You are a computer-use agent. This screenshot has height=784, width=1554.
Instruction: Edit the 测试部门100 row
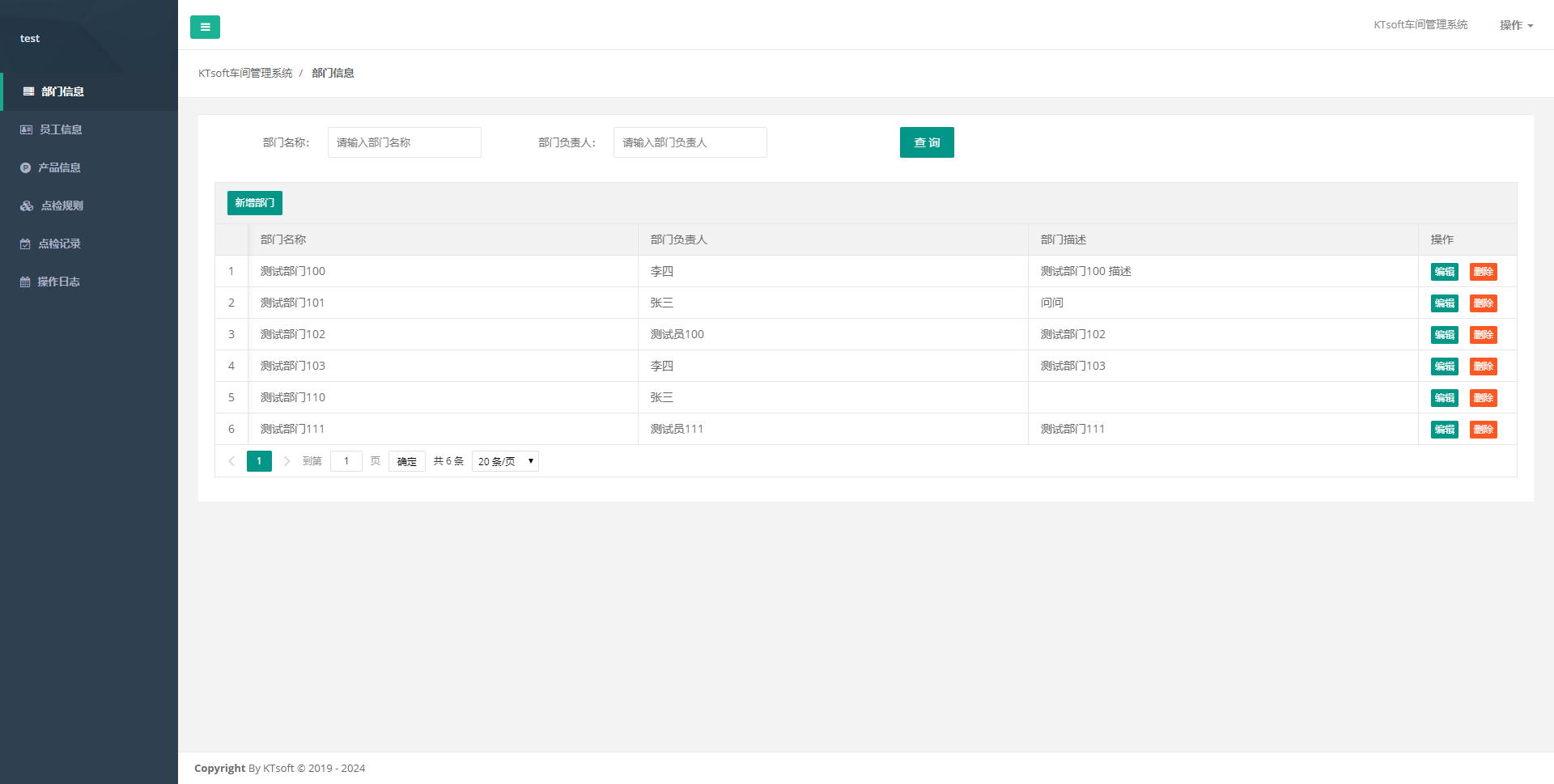pyautogui.click(x=1445, y=272)
